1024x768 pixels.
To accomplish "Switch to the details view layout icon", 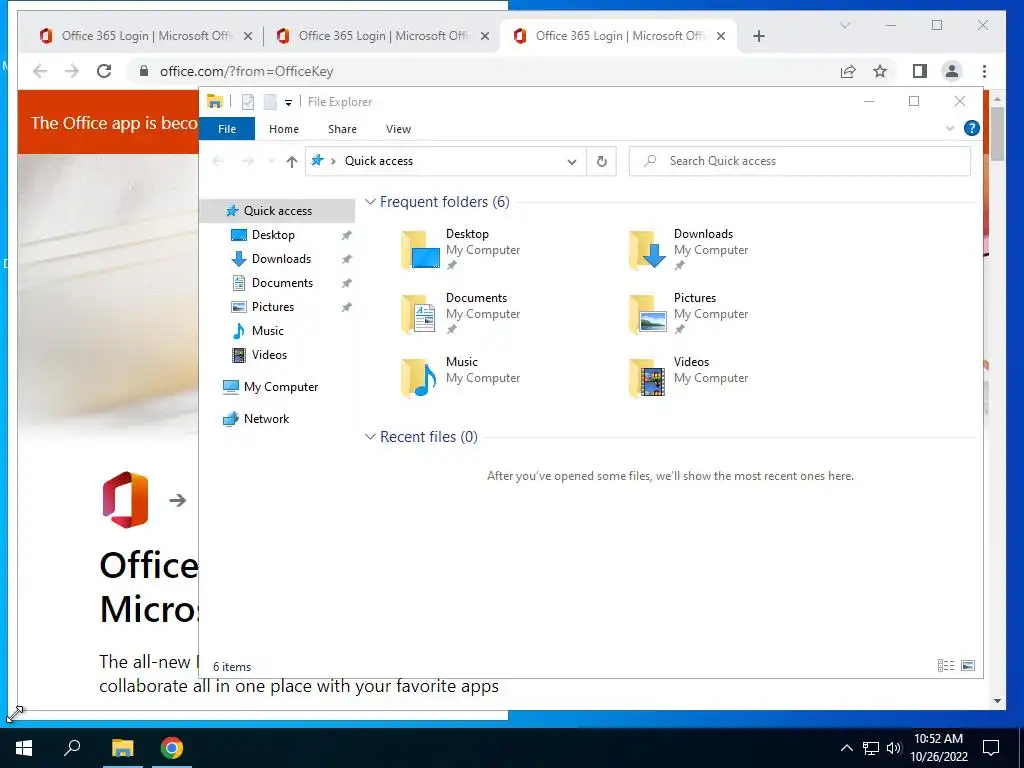I will [946, 665].
